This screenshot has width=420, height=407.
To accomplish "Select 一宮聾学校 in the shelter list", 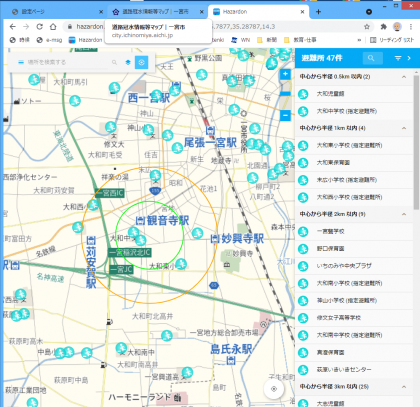I will pyautogui.click(x=354, y=231).
